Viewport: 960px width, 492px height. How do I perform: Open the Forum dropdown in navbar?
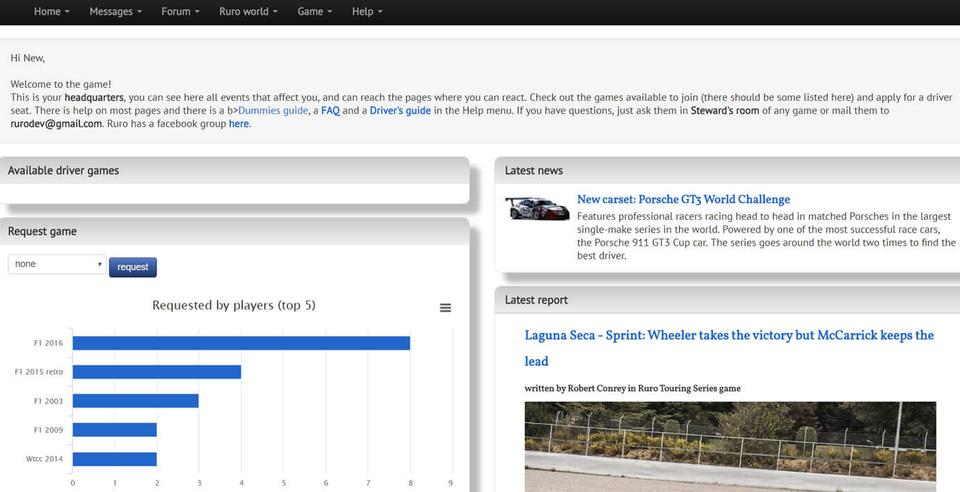point(180,12)
